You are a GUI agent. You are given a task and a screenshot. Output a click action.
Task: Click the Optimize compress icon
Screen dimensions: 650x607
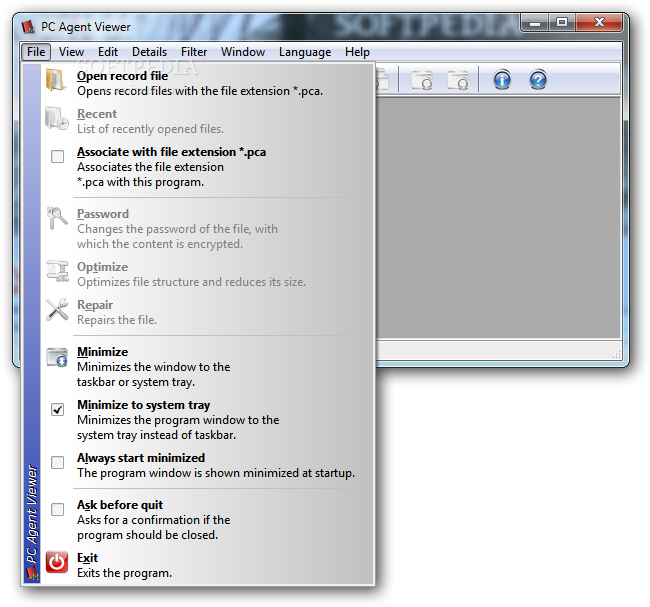pos(57,271)
